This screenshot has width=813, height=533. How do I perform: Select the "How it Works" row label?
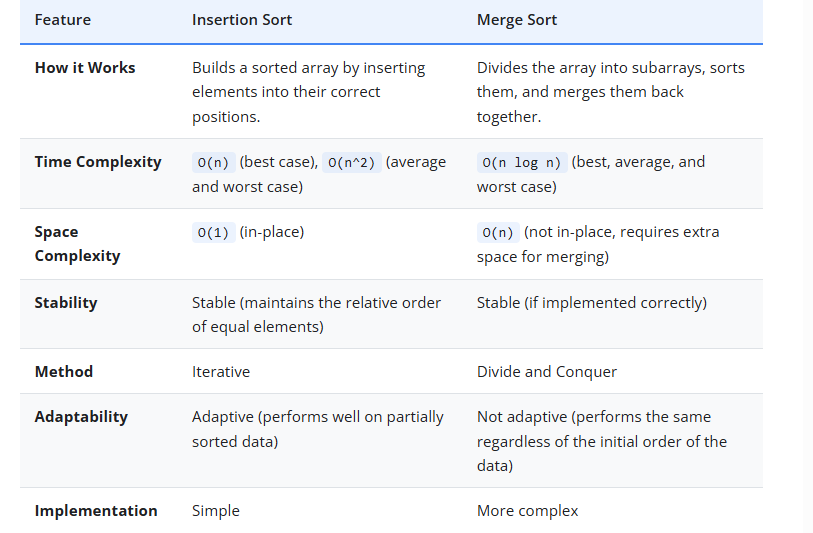85,68
